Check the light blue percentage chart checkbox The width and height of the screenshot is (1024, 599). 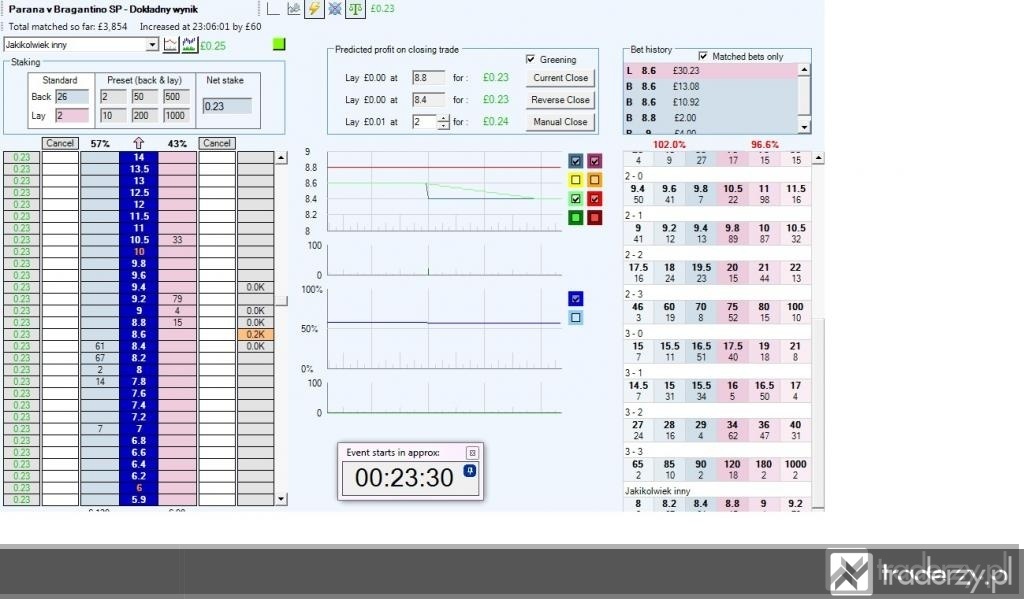point(575,317)
